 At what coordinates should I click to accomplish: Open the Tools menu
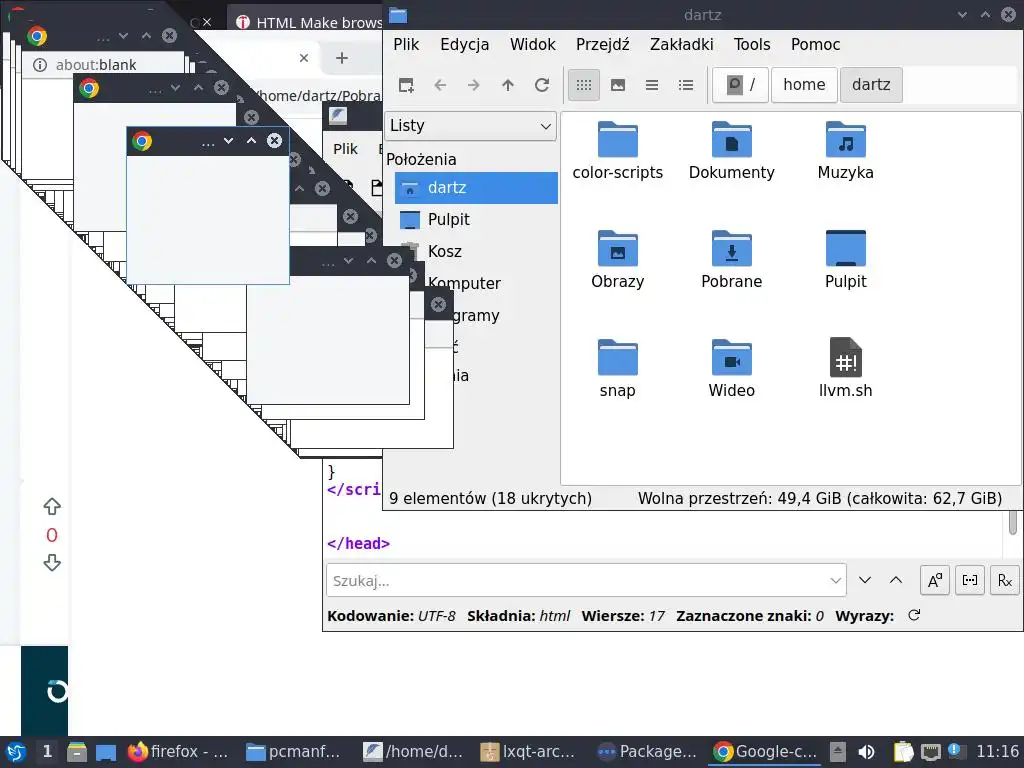[x=752, y=44]
